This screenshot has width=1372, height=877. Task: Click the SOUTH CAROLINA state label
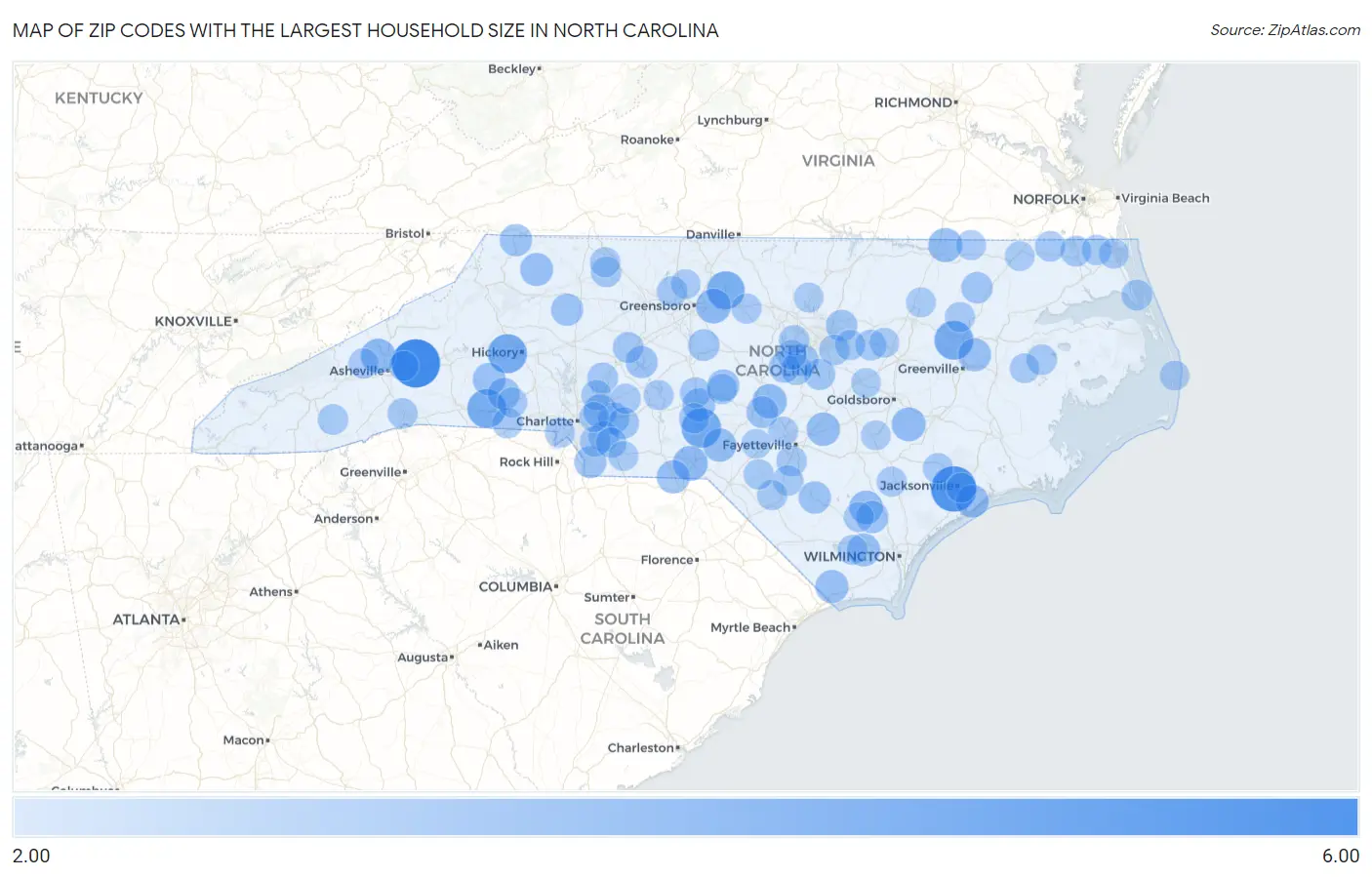pyautogui.click(x=623, y=628)
